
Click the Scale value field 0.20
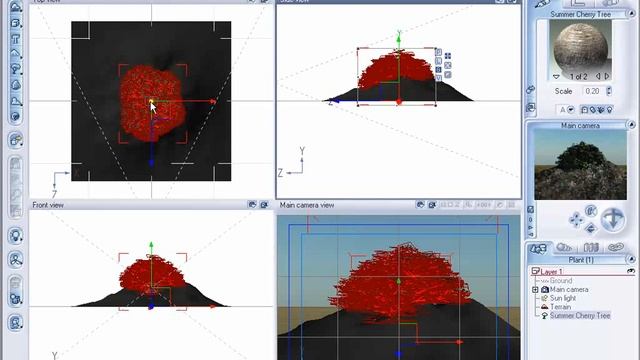click(x=593, y=91)
